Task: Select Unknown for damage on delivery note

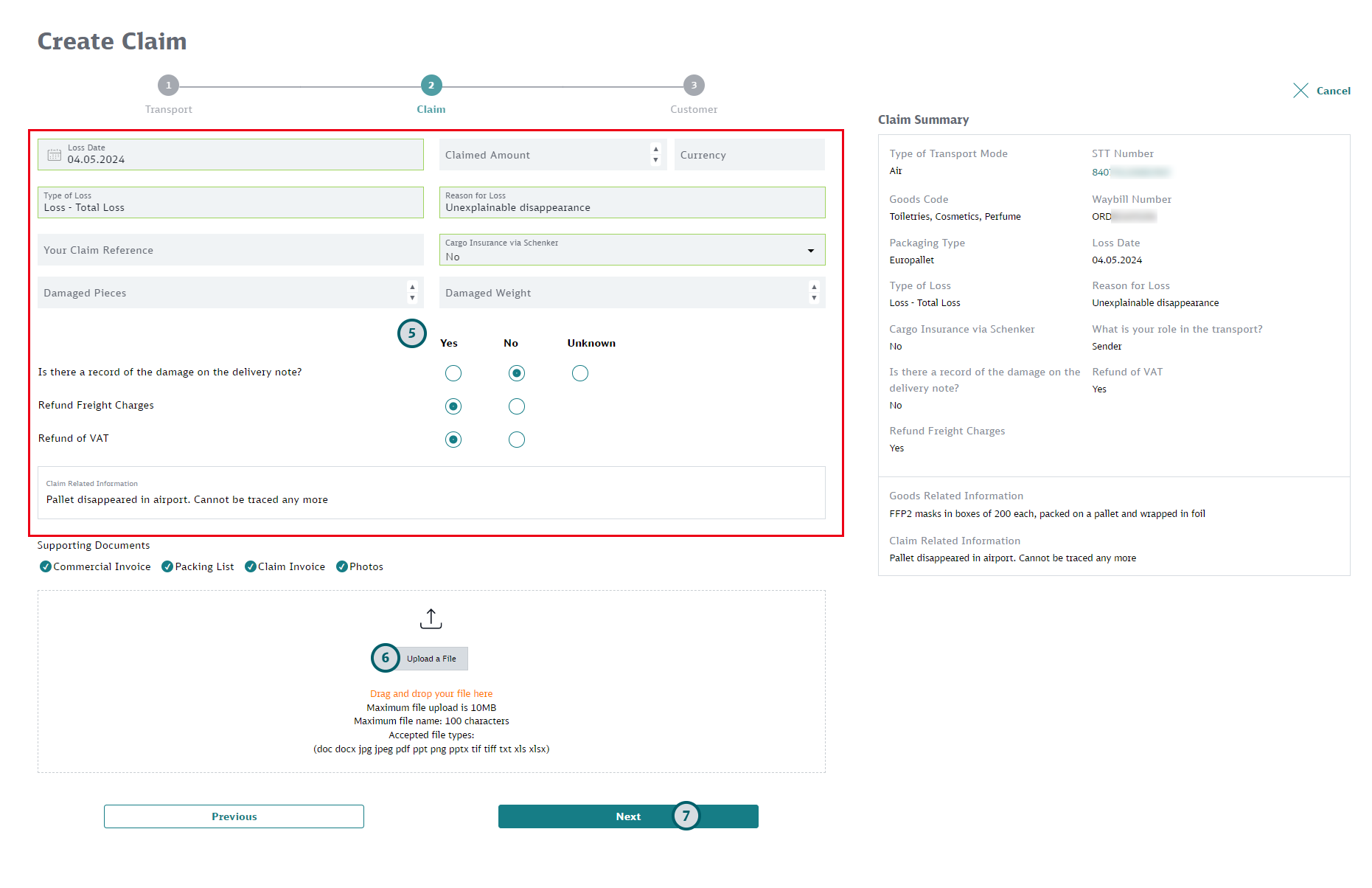Action: coord(580,373)
